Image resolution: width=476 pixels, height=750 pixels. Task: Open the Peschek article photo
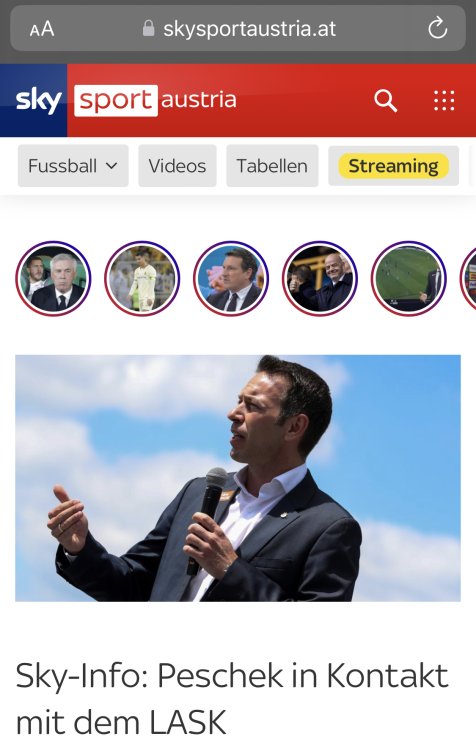click(238, 478)
